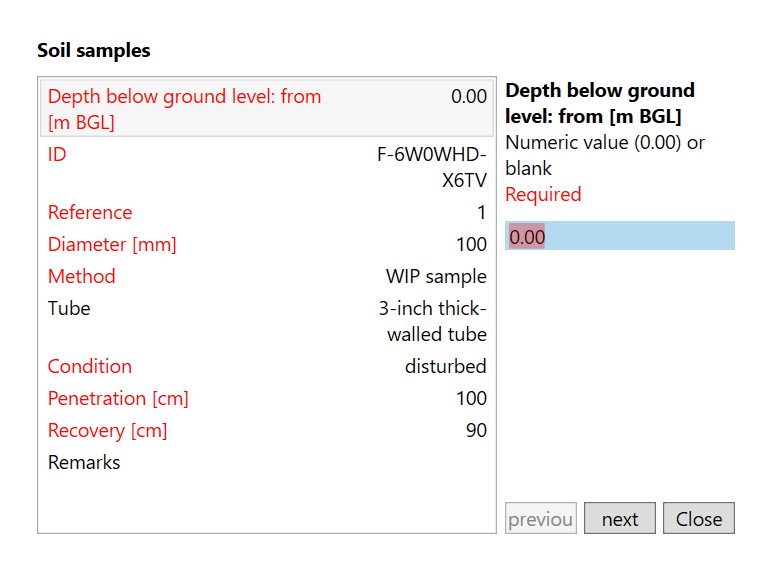The height and width of the screenshot is (563, 761).
Task: Select the Reference row
Action: click(x=267, y=212)
